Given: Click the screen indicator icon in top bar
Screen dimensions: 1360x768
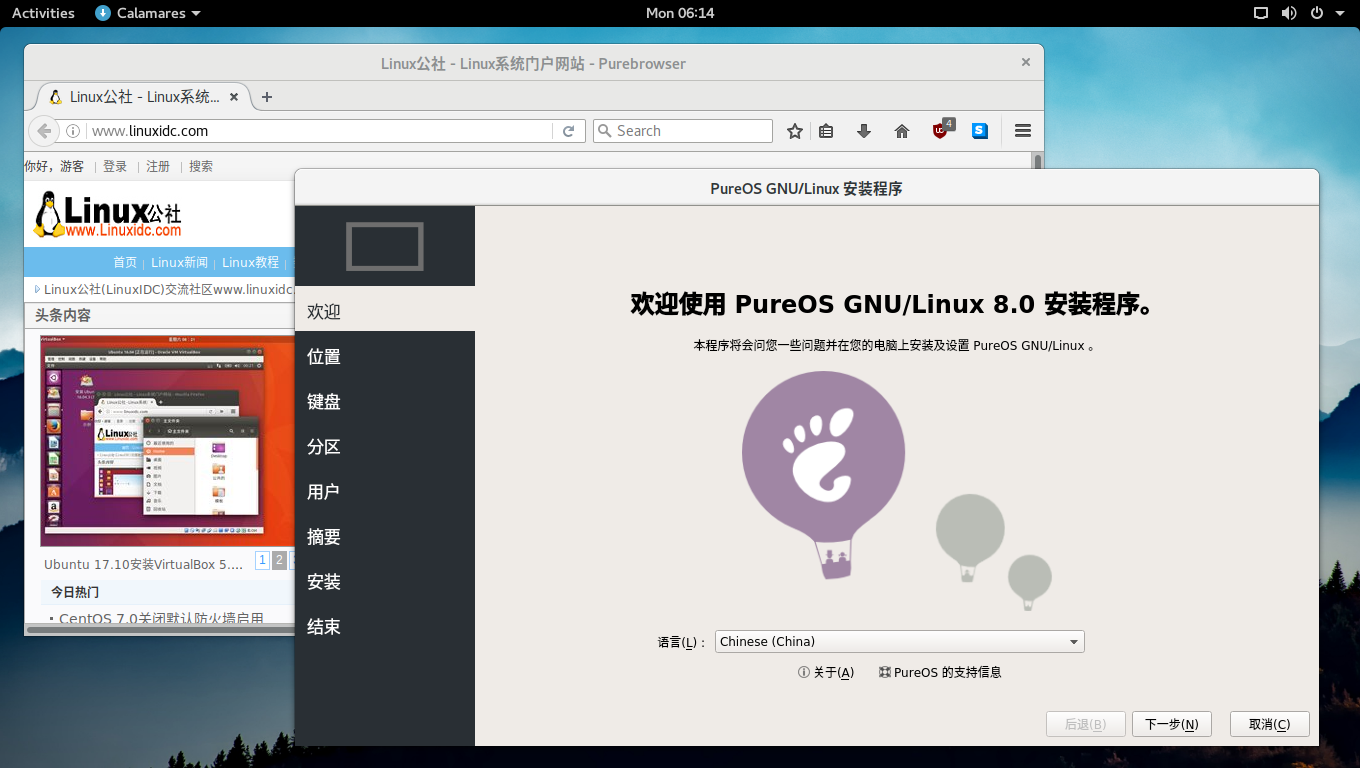Looking at the screenshot, I should [1260, 13].
